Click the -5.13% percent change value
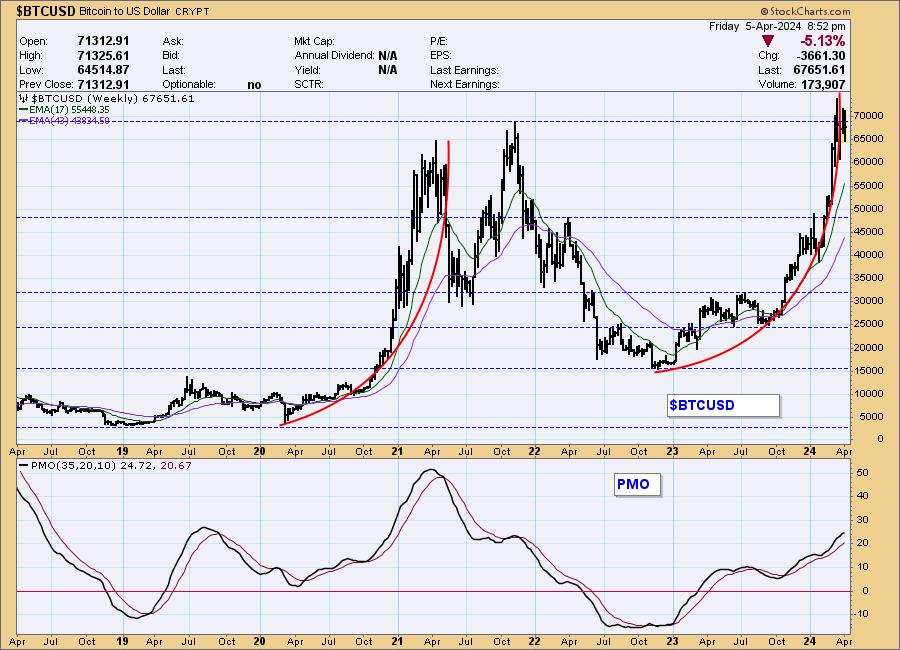Screen dimensions: 900x650 [823, 41]
